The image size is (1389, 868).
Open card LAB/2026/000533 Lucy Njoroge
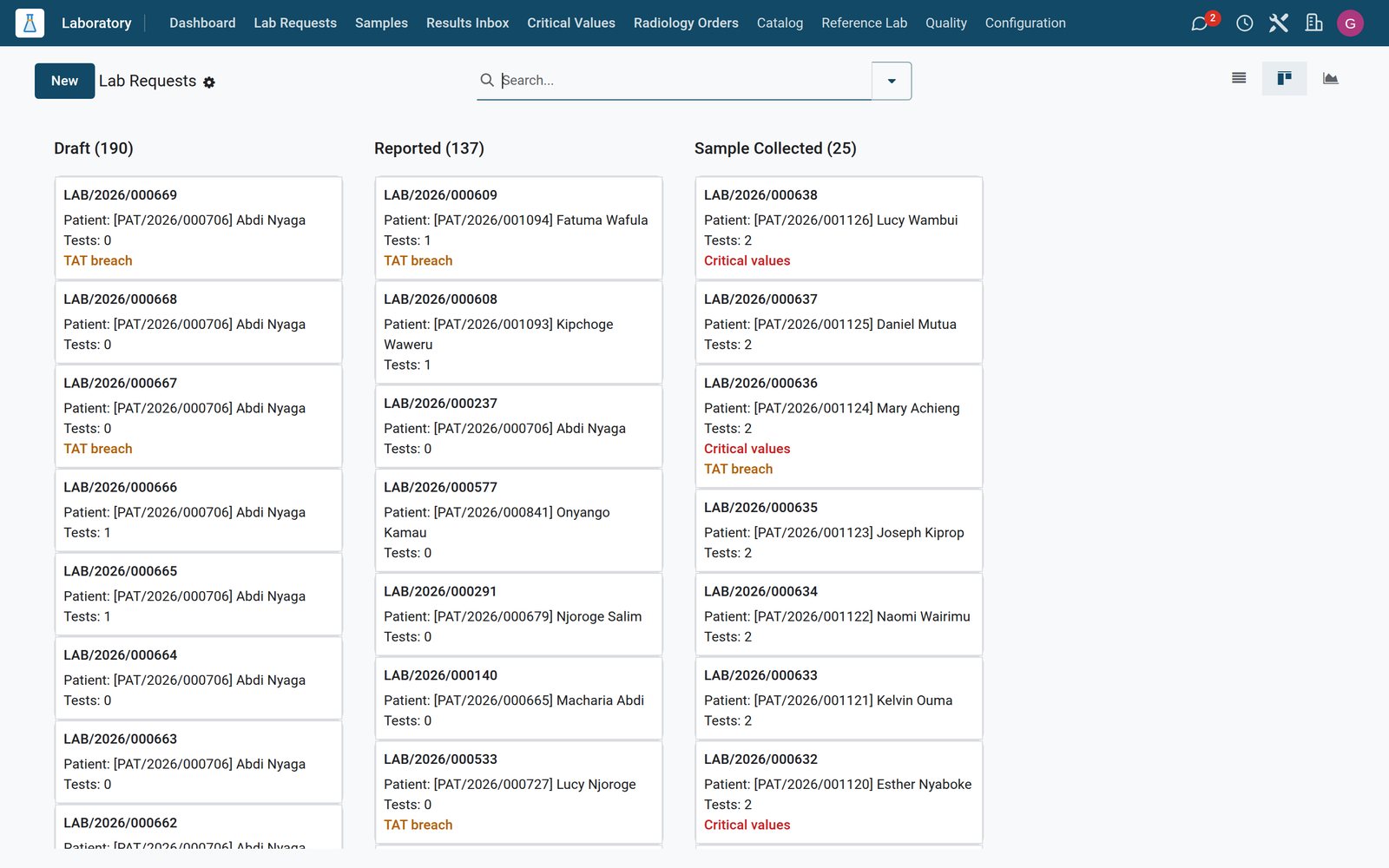pyautogui.click(x=518, y=792)
